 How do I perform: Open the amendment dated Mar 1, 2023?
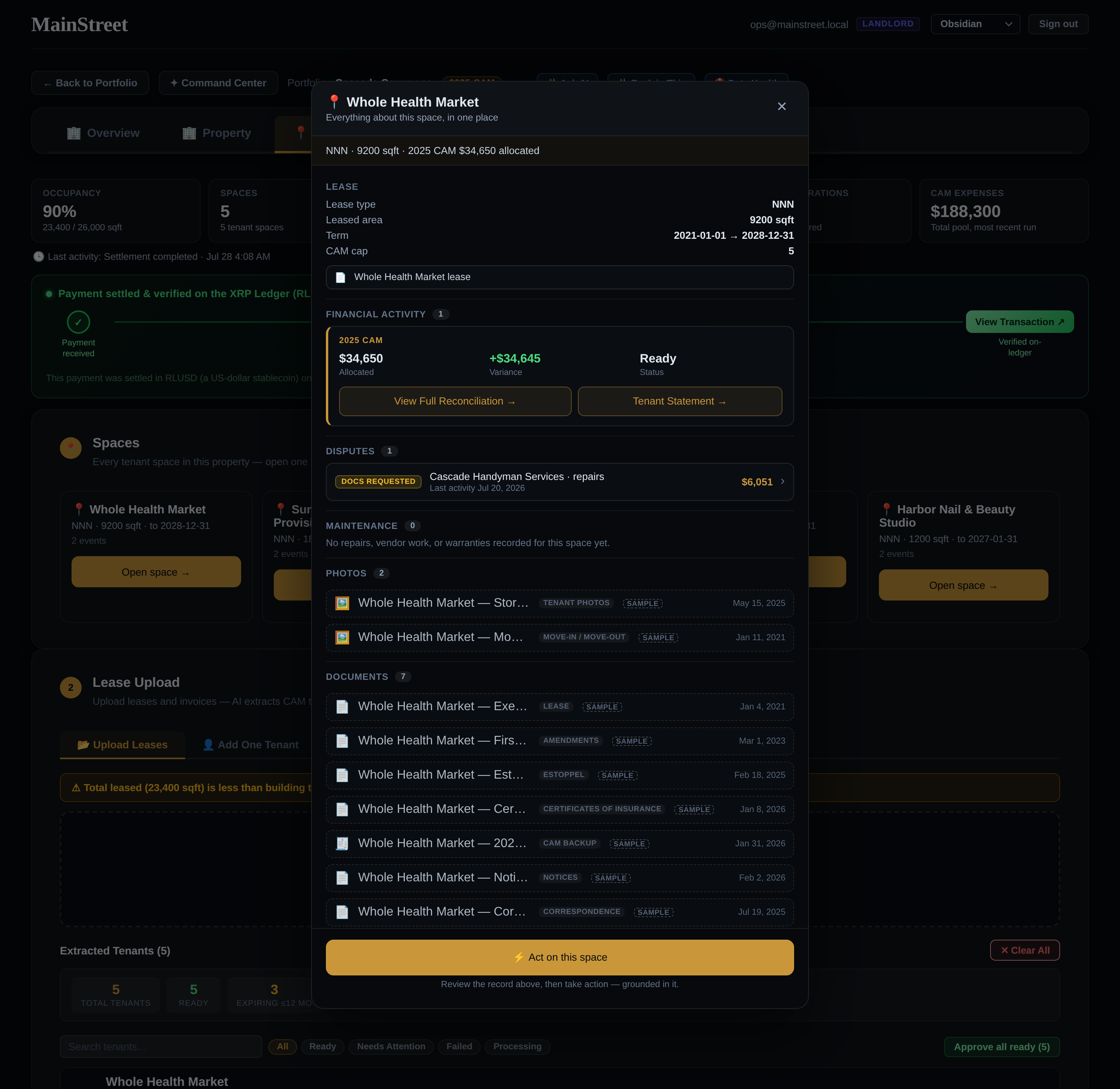(x=560, y=741)
